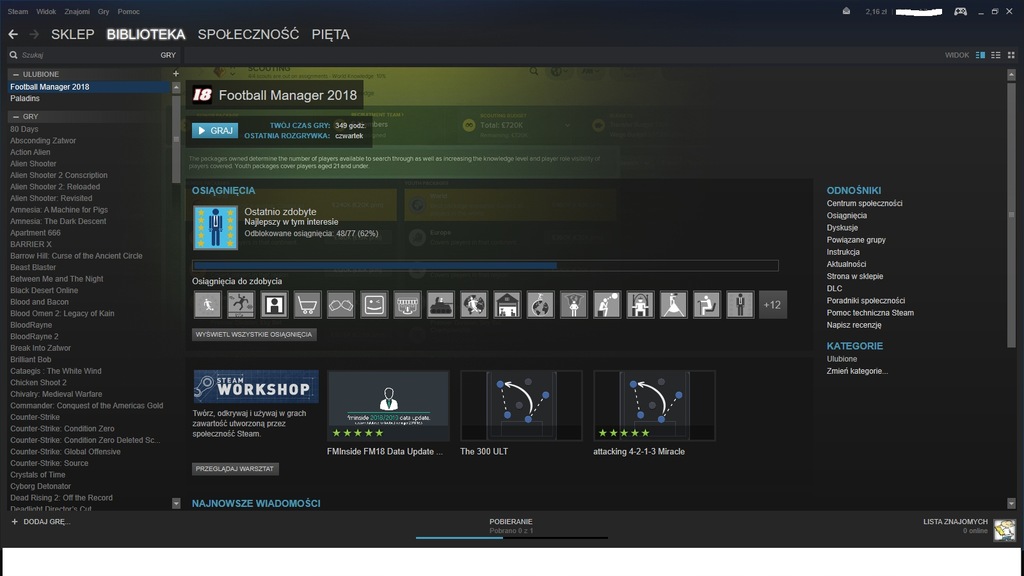1024x576 pixels.
Task: Click the main page vertical scrollbar
Action: tap(1011, 216)
